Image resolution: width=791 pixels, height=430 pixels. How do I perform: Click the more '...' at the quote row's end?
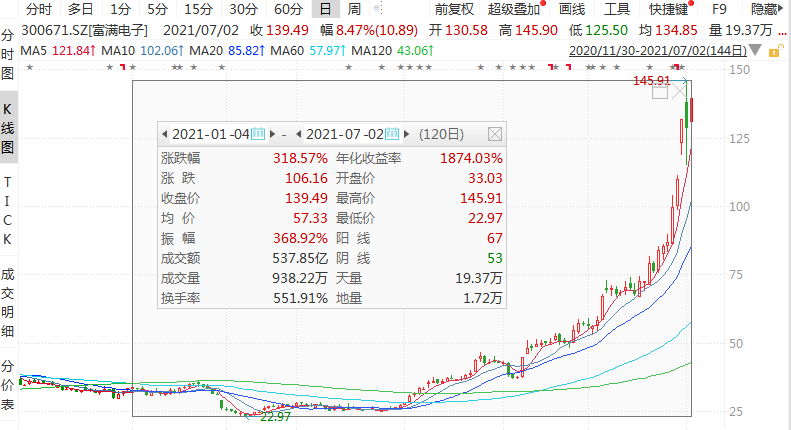click(x=782, y=31)
